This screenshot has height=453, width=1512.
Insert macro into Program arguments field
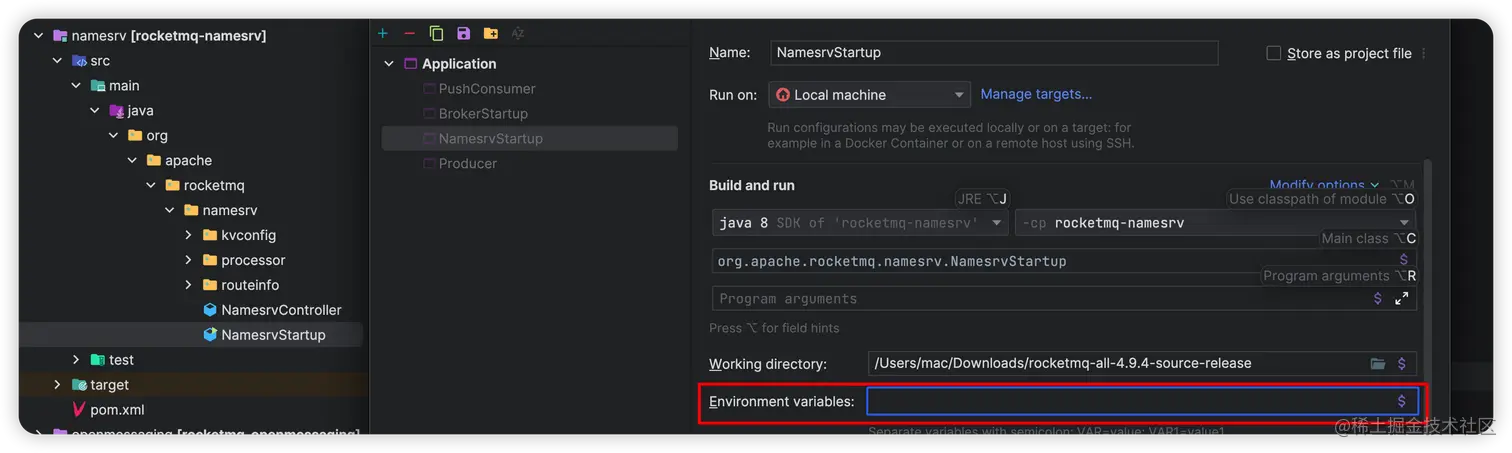point(1377,298)
